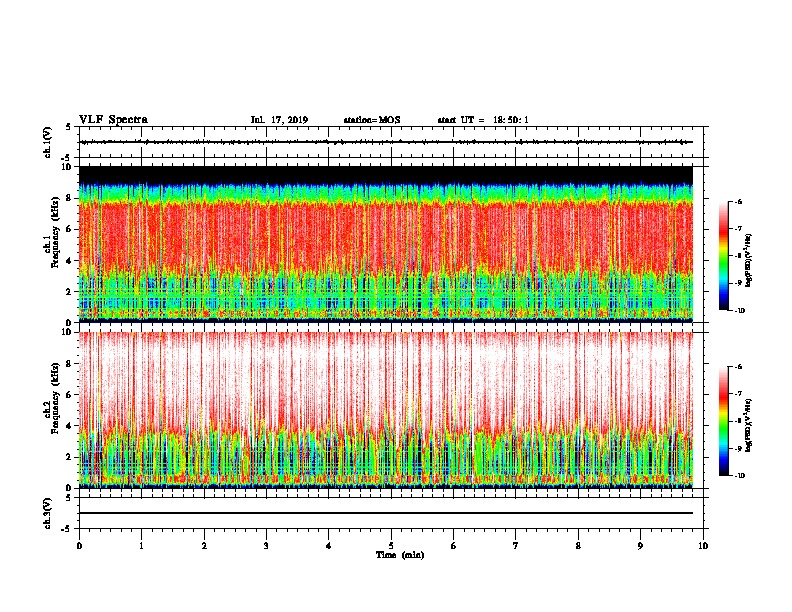Viewport: 792px width, 612px height.
Task: Click the ch.1 voltage waveform trace
Action: click(x=386, y=142)
